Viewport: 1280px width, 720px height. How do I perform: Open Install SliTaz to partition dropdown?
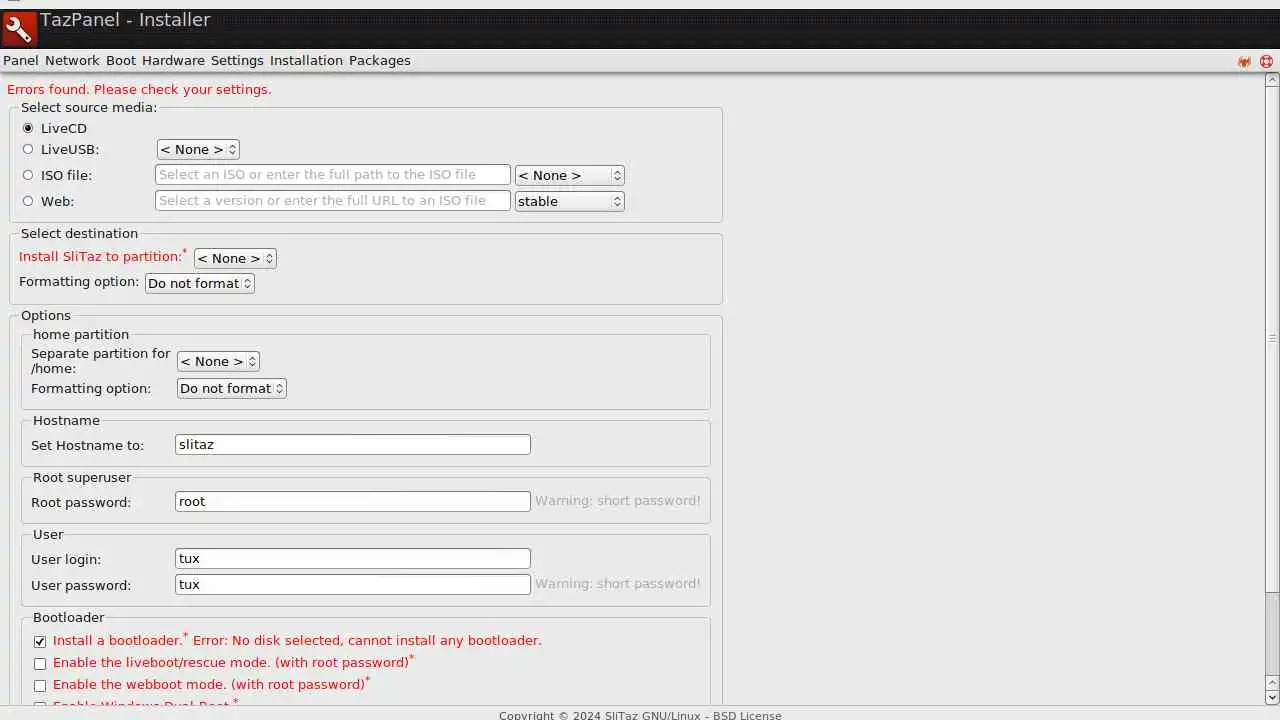(x=235, y=258)
